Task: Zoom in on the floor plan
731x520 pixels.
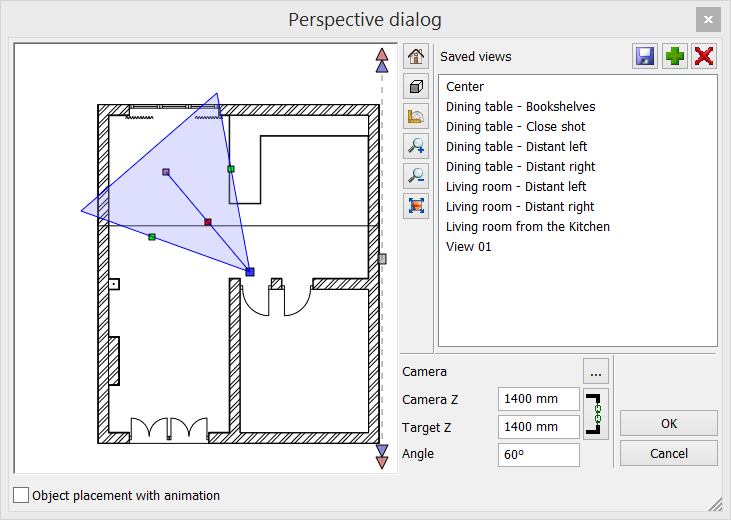Action: click(416, 146)
